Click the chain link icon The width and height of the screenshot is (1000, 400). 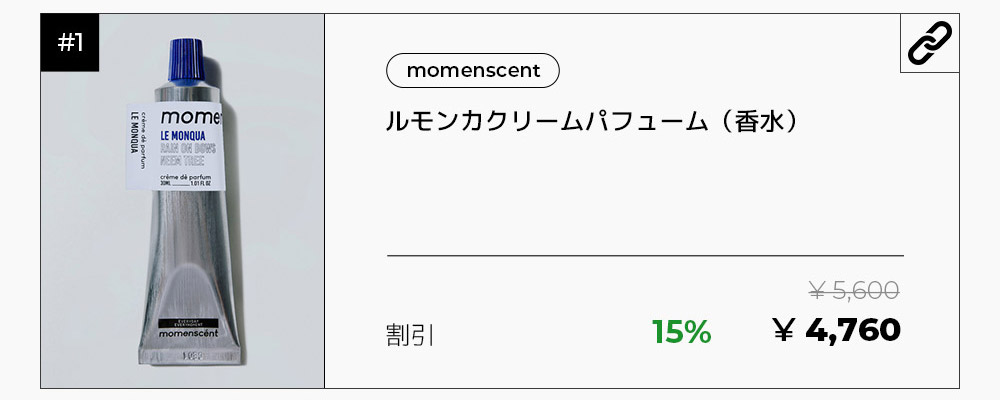929,43
